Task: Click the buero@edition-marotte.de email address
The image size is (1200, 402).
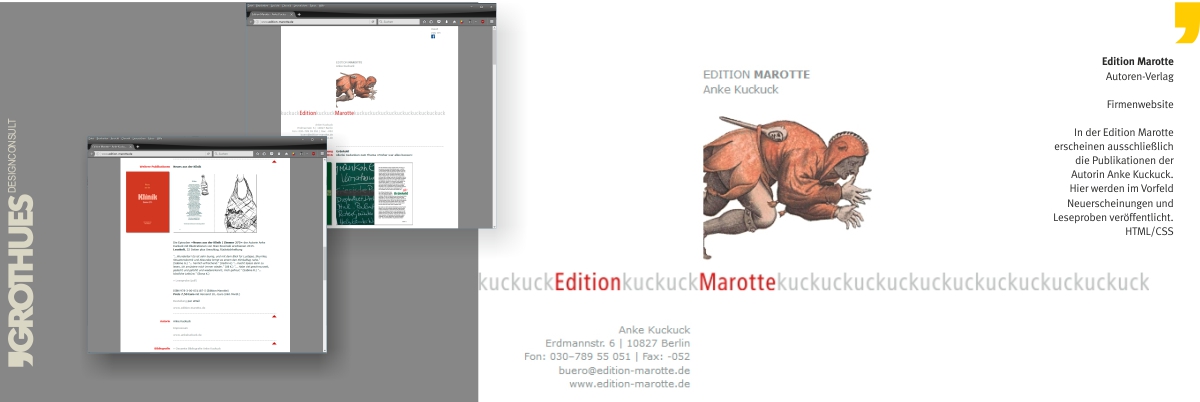Action: pyautogui.click(x=624, y=371)
